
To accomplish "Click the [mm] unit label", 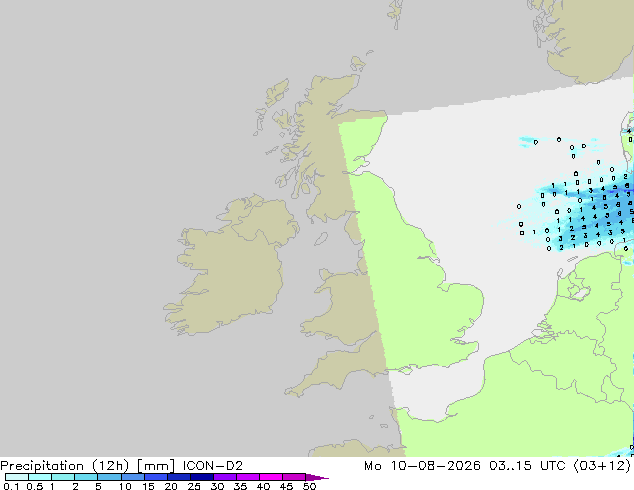I will [156, 466].
